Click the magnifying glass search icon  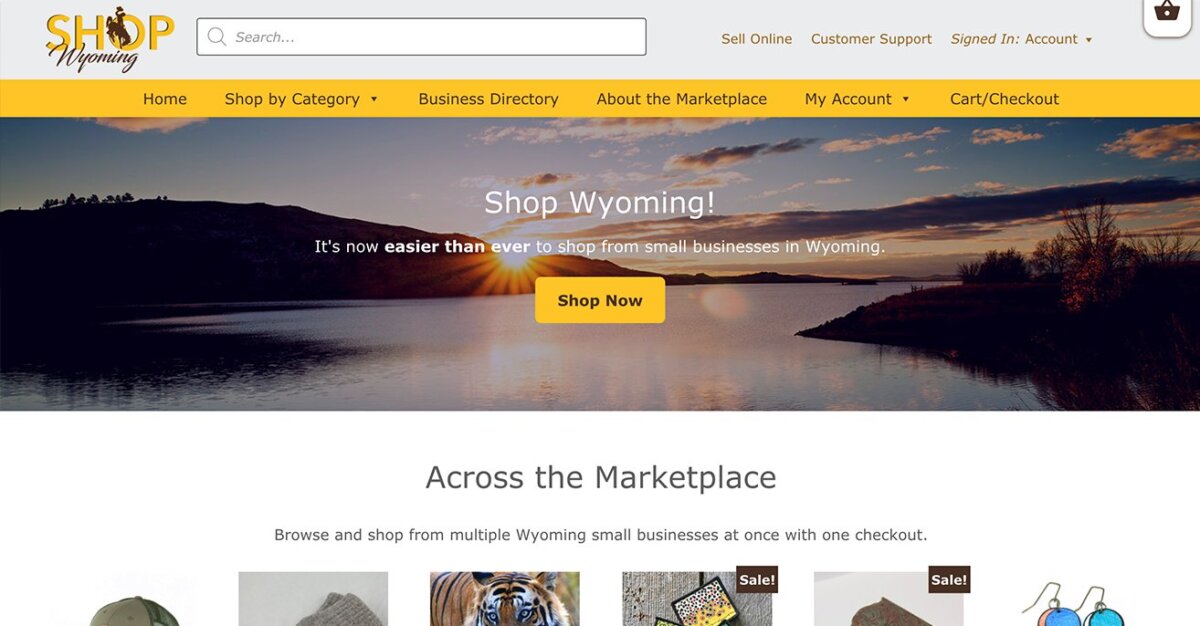(217, 37)
